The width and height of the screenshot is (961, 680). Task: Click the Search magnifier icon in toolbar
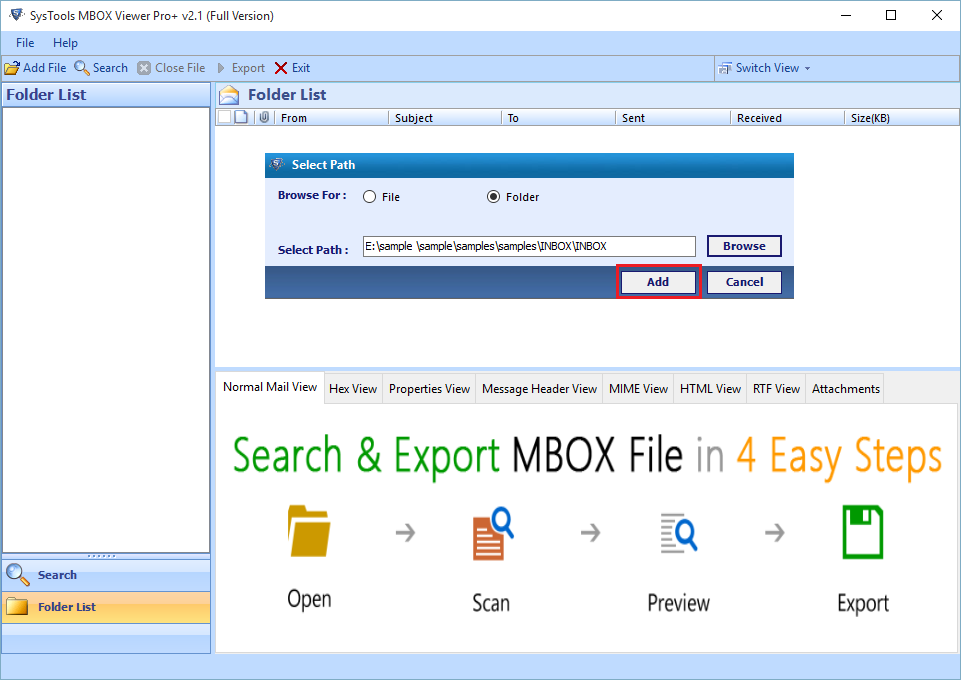pyautogui.click(x=82, y=68)
